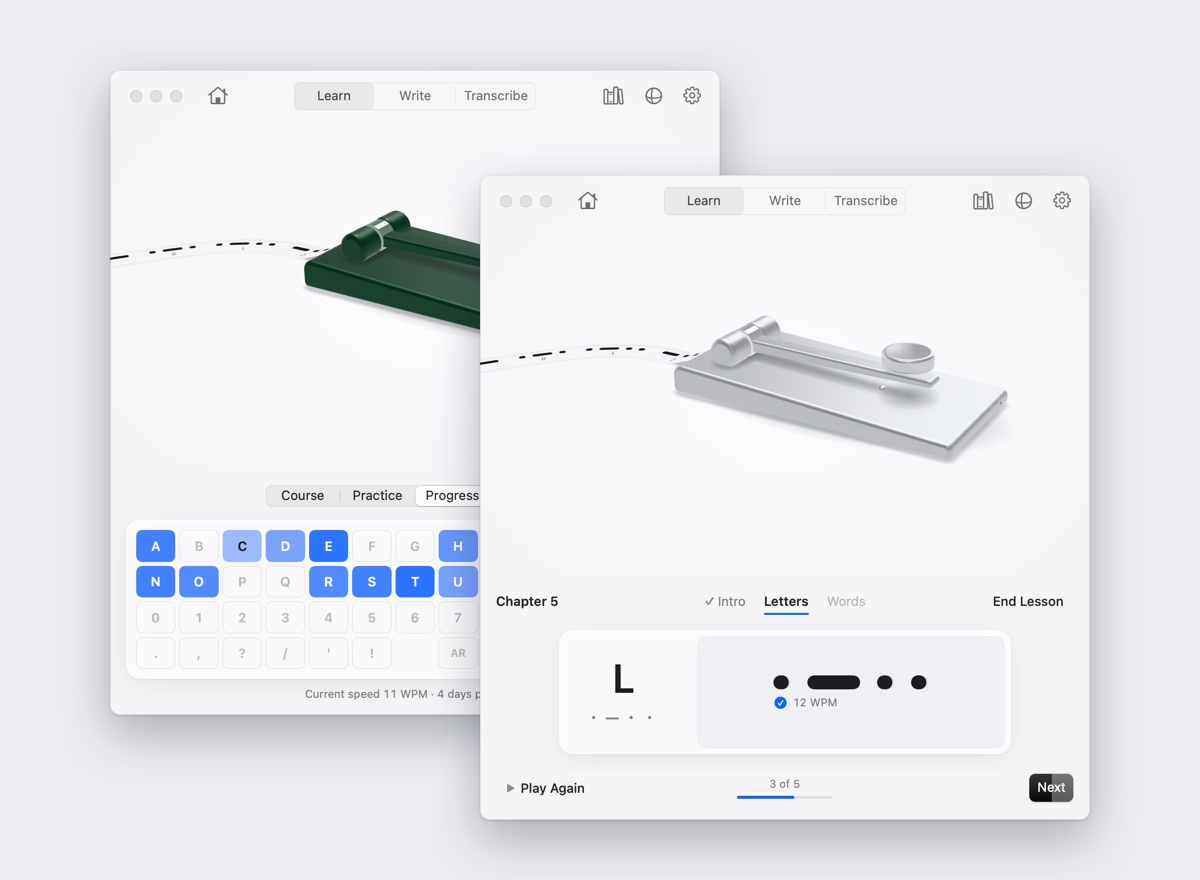Switch to Write tab in front window
The width and height of the screenshot is (1200, 880).
[x=784, y=200]
